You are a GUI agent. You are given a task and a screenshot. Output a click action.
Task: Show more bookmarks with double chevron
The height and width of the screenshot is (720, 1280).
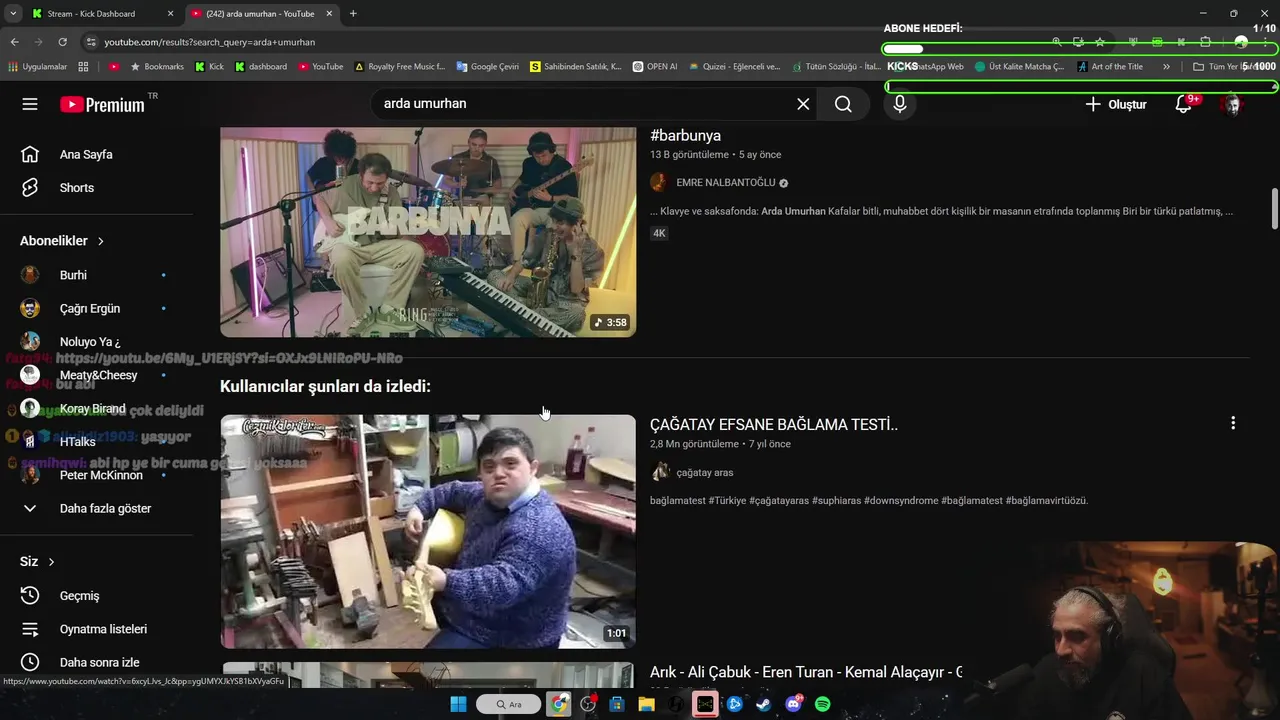tap(1166, 67)
